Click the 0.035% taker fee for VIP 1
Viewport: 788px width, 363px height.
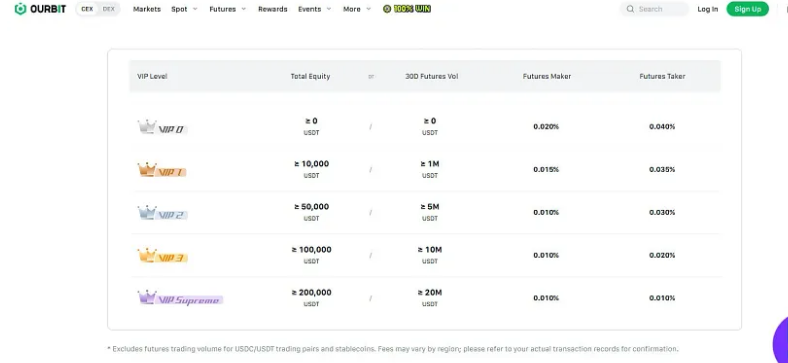coord(662,169)
